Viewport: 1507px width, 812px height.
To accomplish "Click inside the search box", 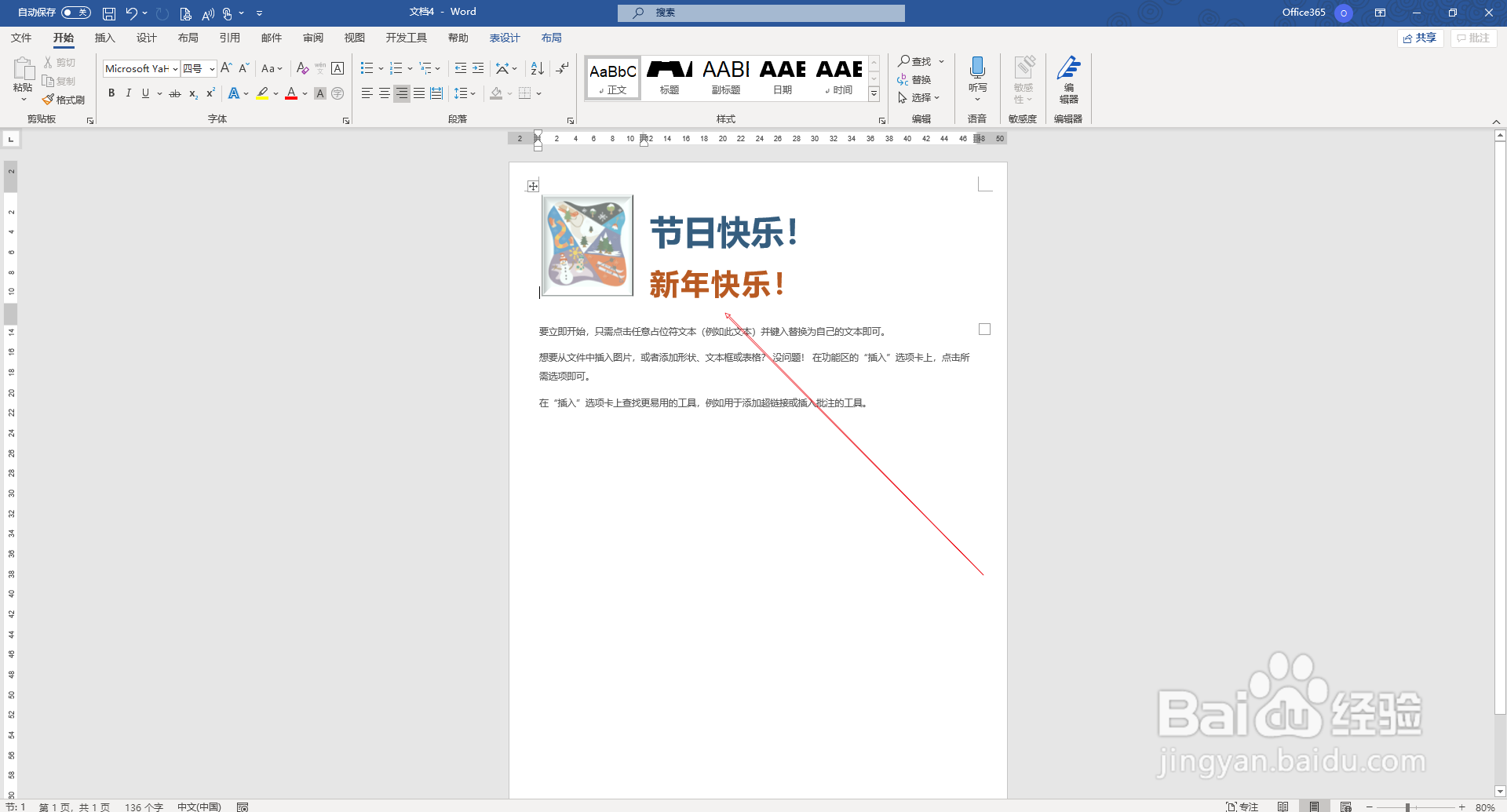I will 760,13.
